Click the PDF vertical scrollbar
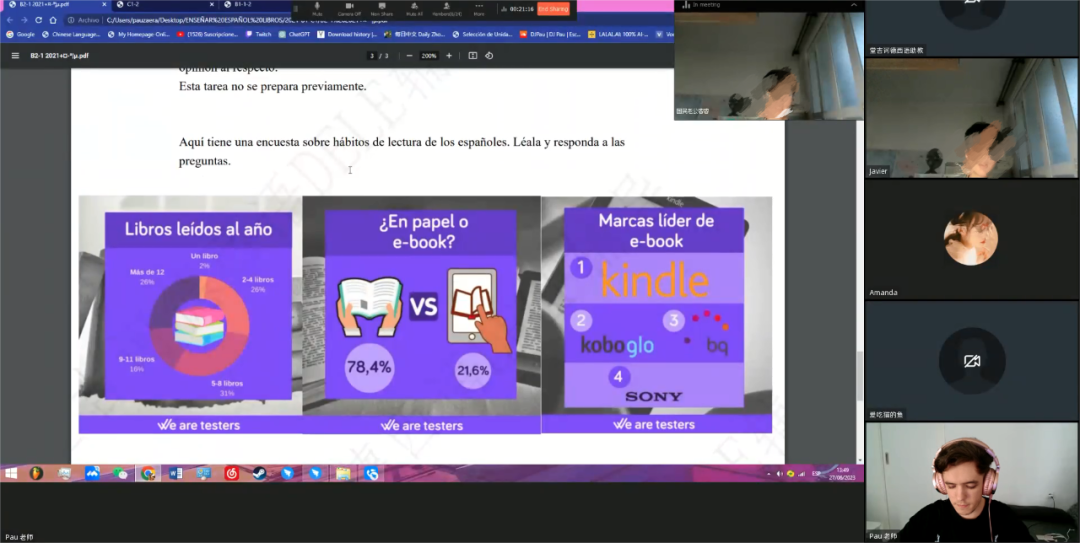This screenshot has width=1080, height=543. [x=859, y=376]
